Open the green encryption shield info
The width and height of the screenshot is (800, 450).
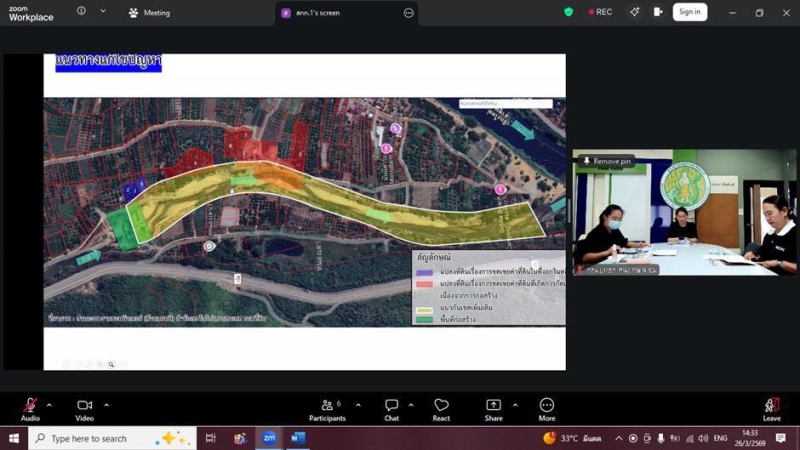569,12
